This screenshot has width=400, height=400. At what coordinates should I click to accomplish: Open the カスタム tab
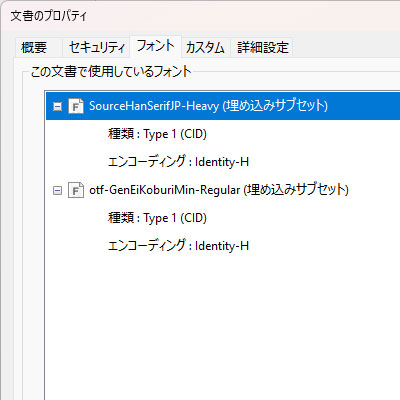(x=205, y=47)
